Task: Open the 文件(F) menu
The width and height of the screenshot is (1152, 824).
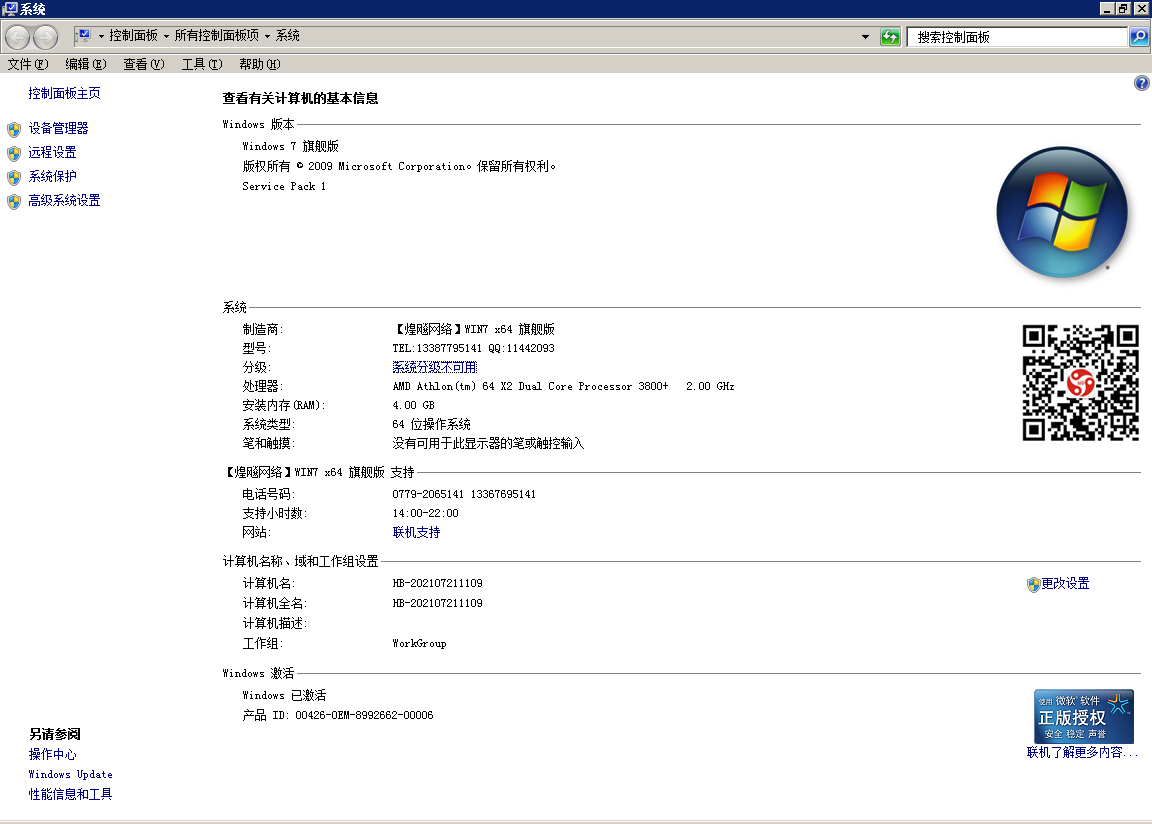Action: pyautogui.click(x=28, y=64)
